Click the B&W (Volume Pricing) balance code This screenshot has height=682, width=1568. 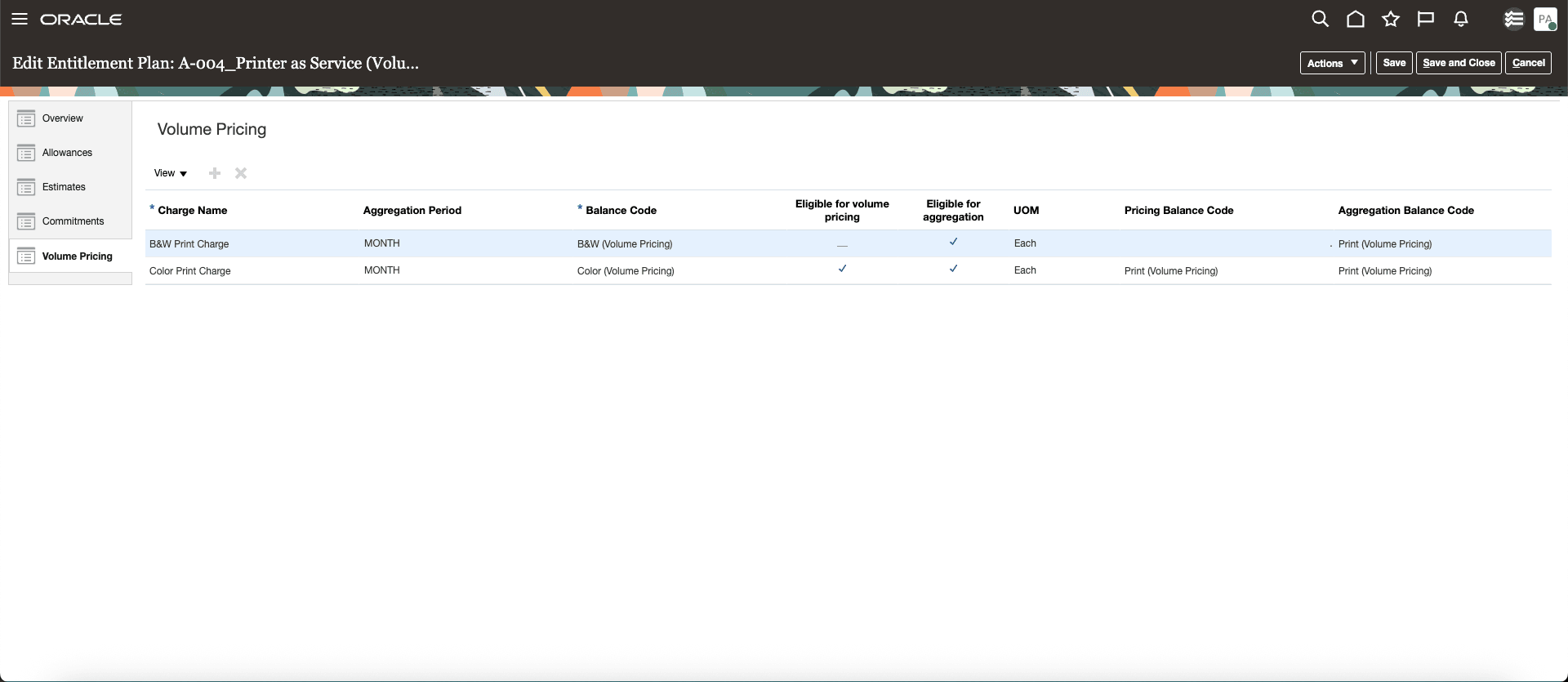pyautogui.click(x=625, y=244)
